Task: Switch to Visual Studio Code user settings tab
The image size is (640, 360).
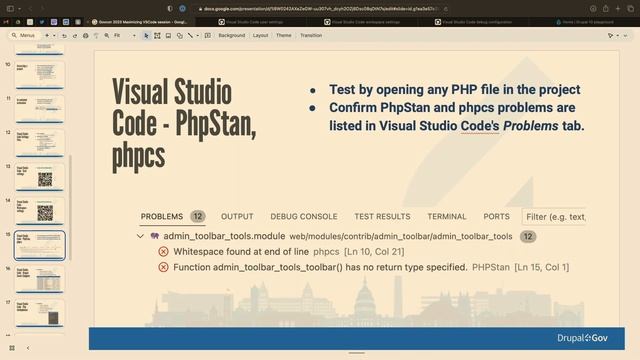Action: coord(250,22)
